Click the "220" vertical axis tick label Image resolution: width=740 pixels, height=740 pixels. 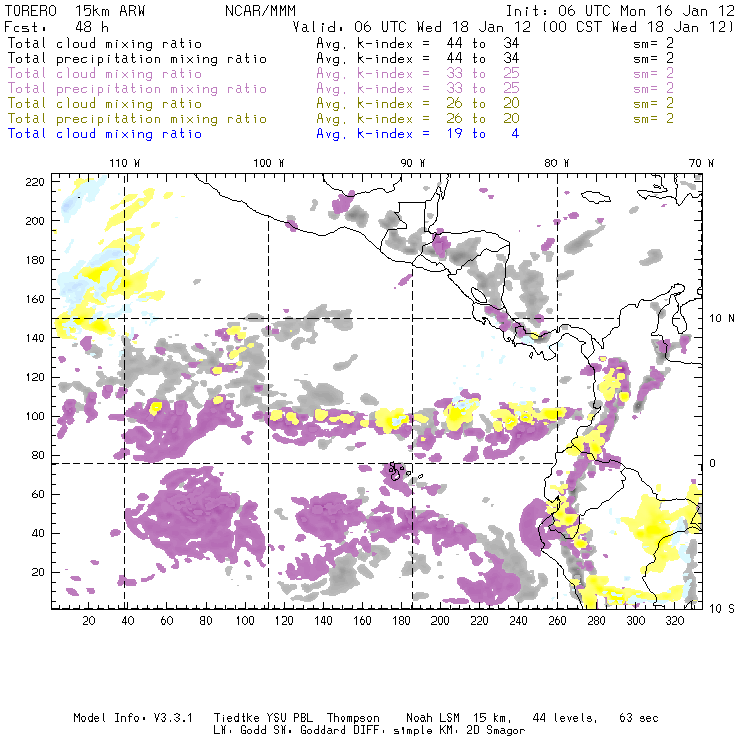35,182
